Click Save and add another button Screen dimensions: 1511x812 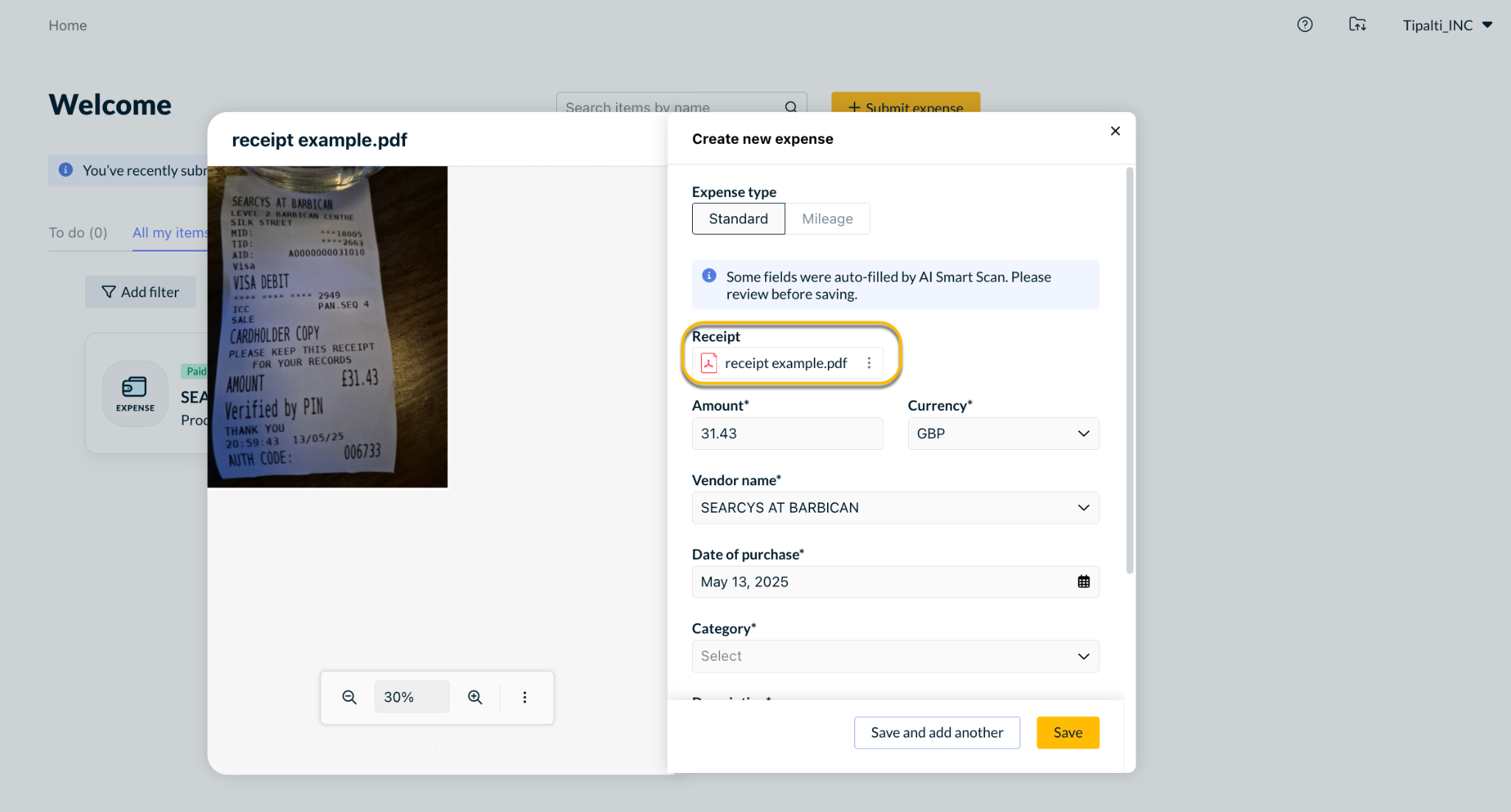pyautogui.click(x=936, y=732)
